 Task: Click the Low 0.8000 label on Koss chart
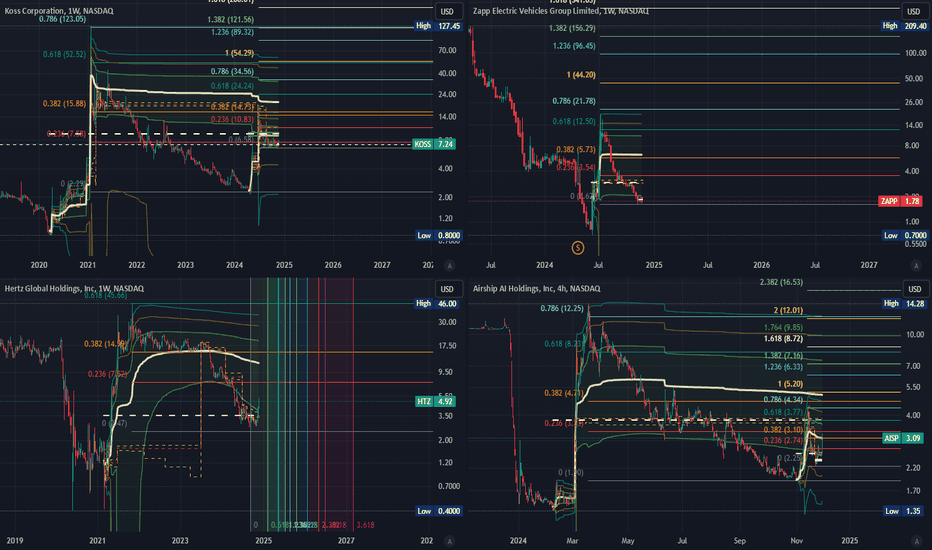pyautogui.click(x=439, y=235)
